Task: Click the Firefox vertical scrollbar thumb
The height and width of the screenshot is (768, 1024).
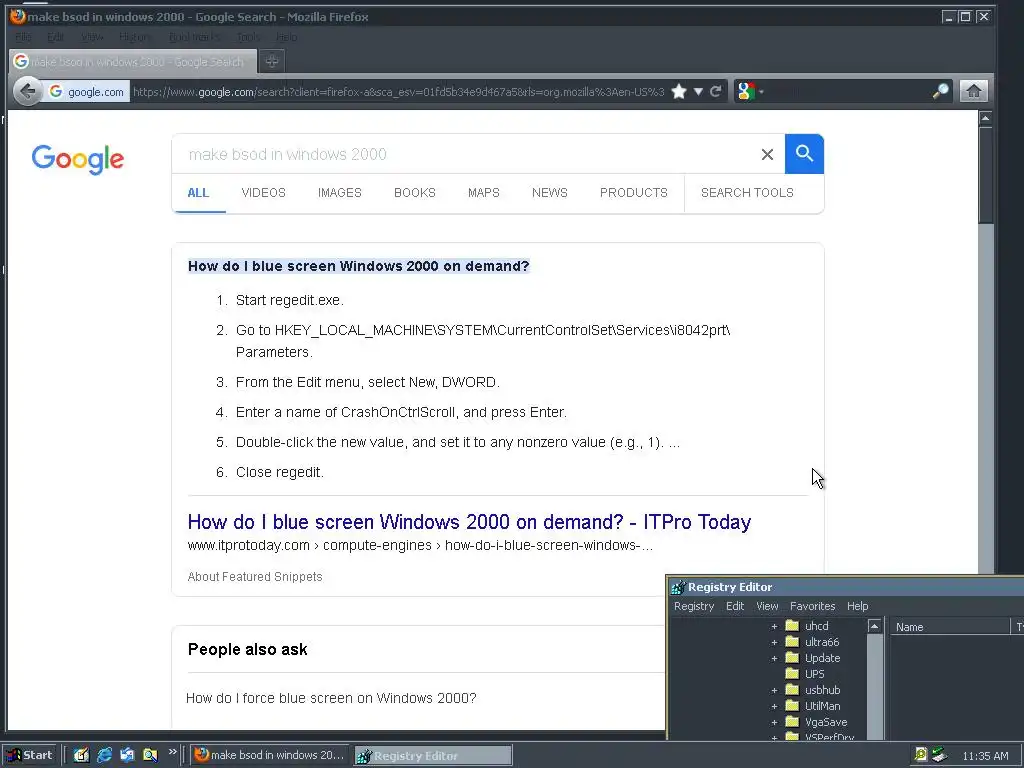Action: (985, 175)
